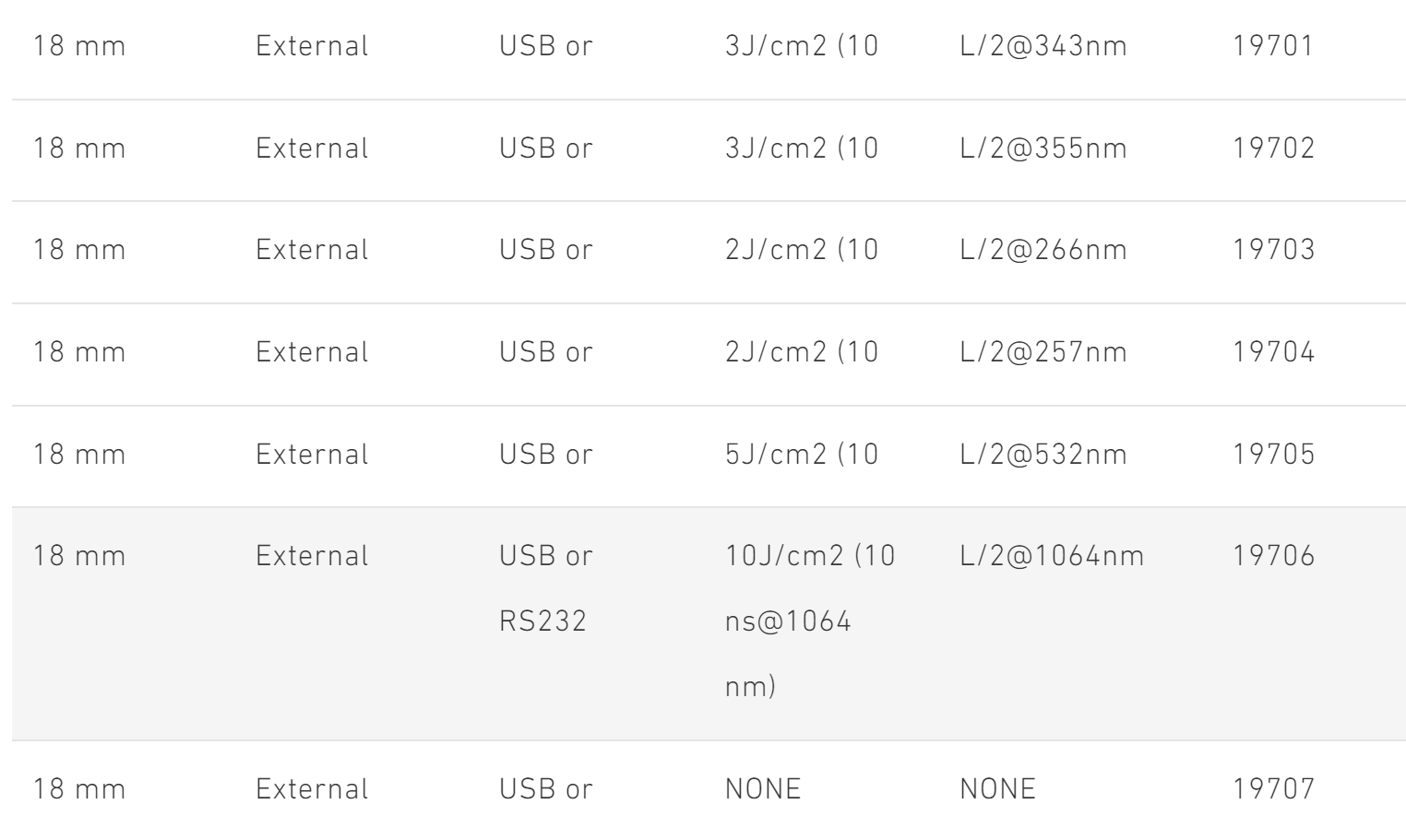The image size is (1406, 840).
Task: Click External in the 19706 row
Action: coord(312,556)
